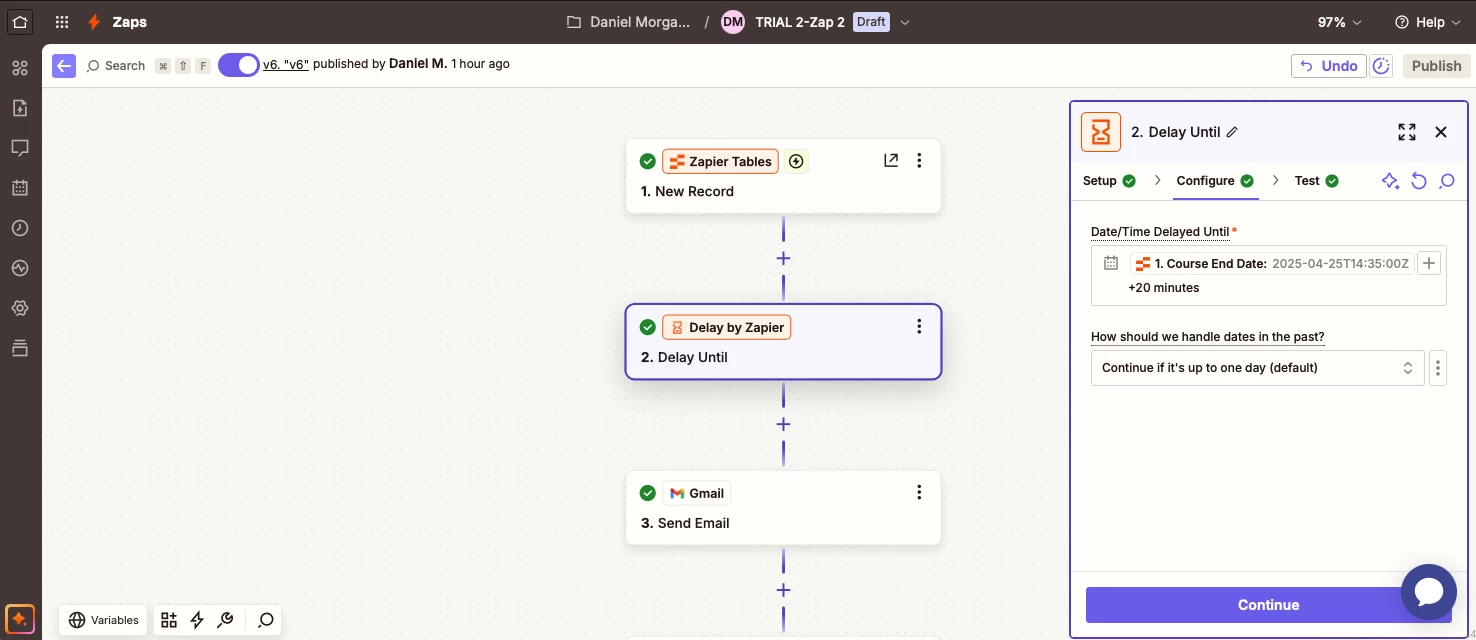
Task: Click the Draft status badge
Action: [871, 22]
